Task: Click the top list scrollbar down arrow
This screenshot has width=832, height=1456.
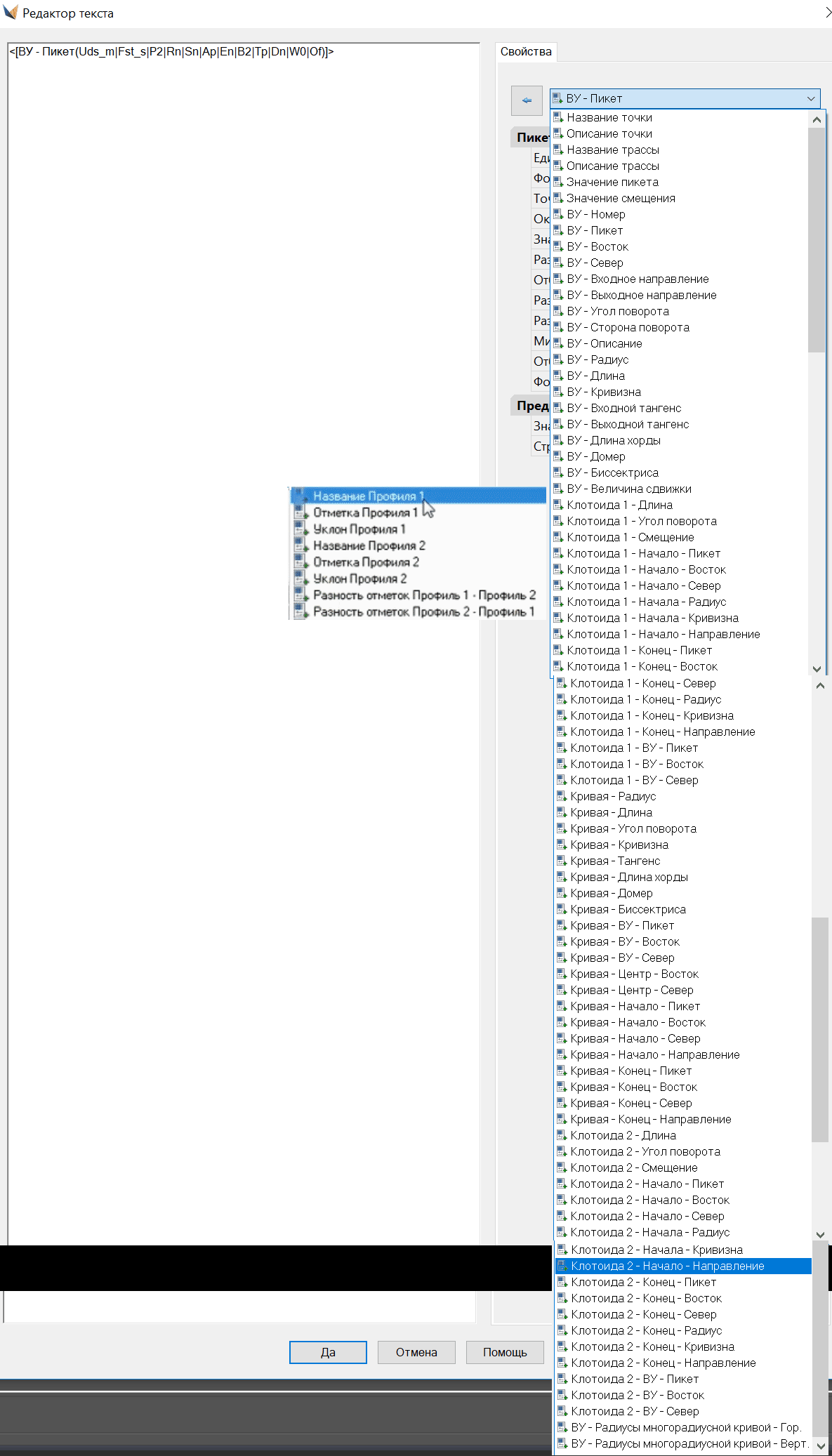Action: [817, 669]
